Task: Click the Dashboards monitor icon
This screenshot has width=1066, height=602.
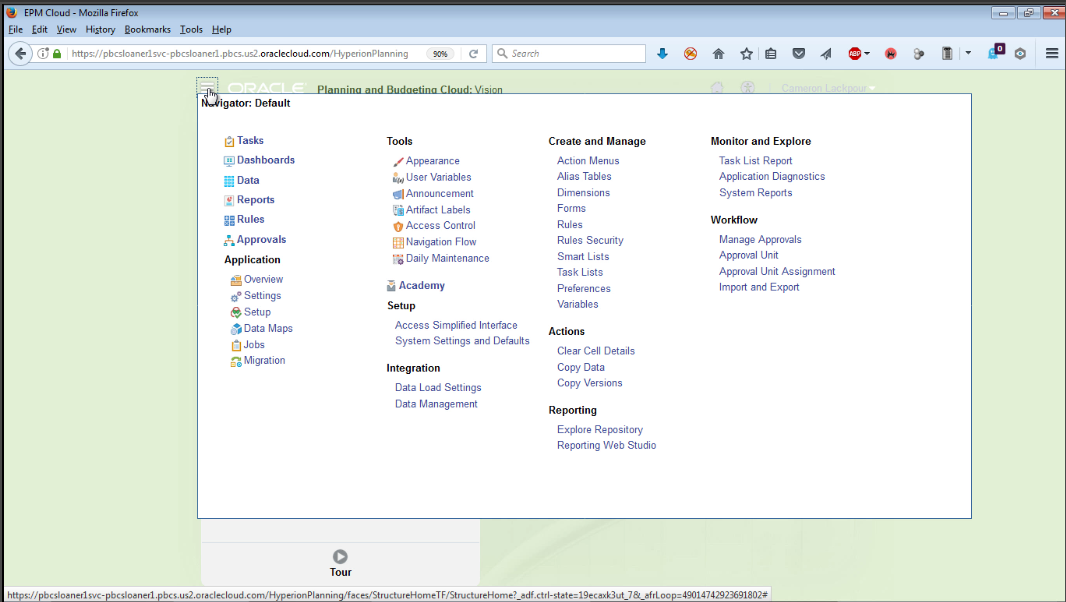Action: 229,161
